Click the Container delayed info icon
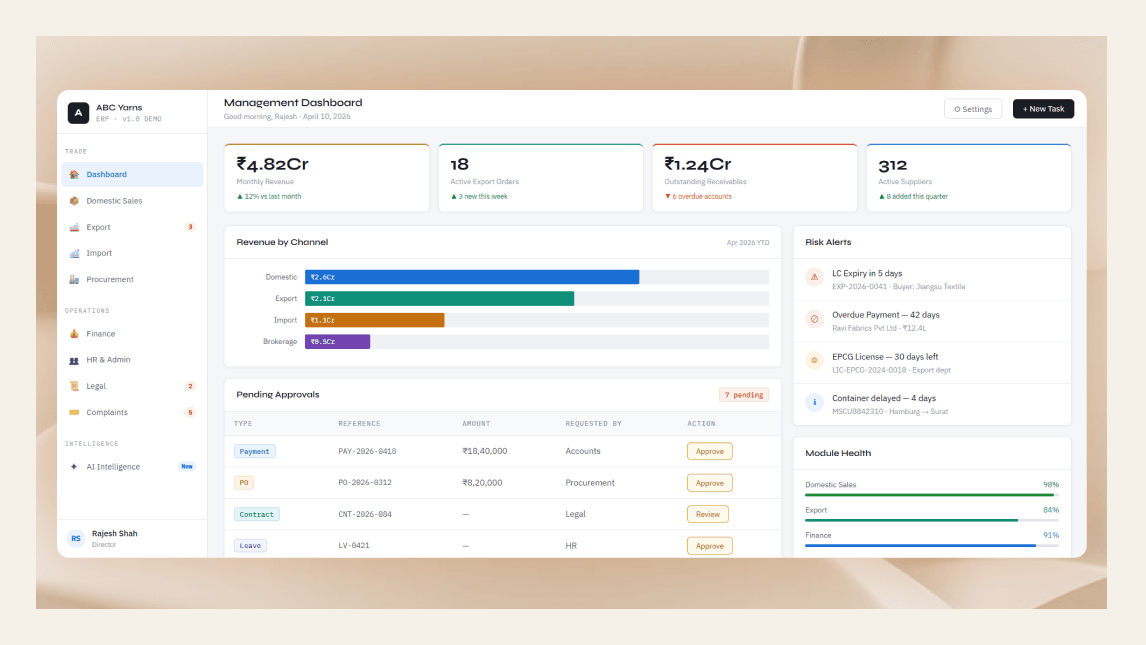 coord(814,402)
